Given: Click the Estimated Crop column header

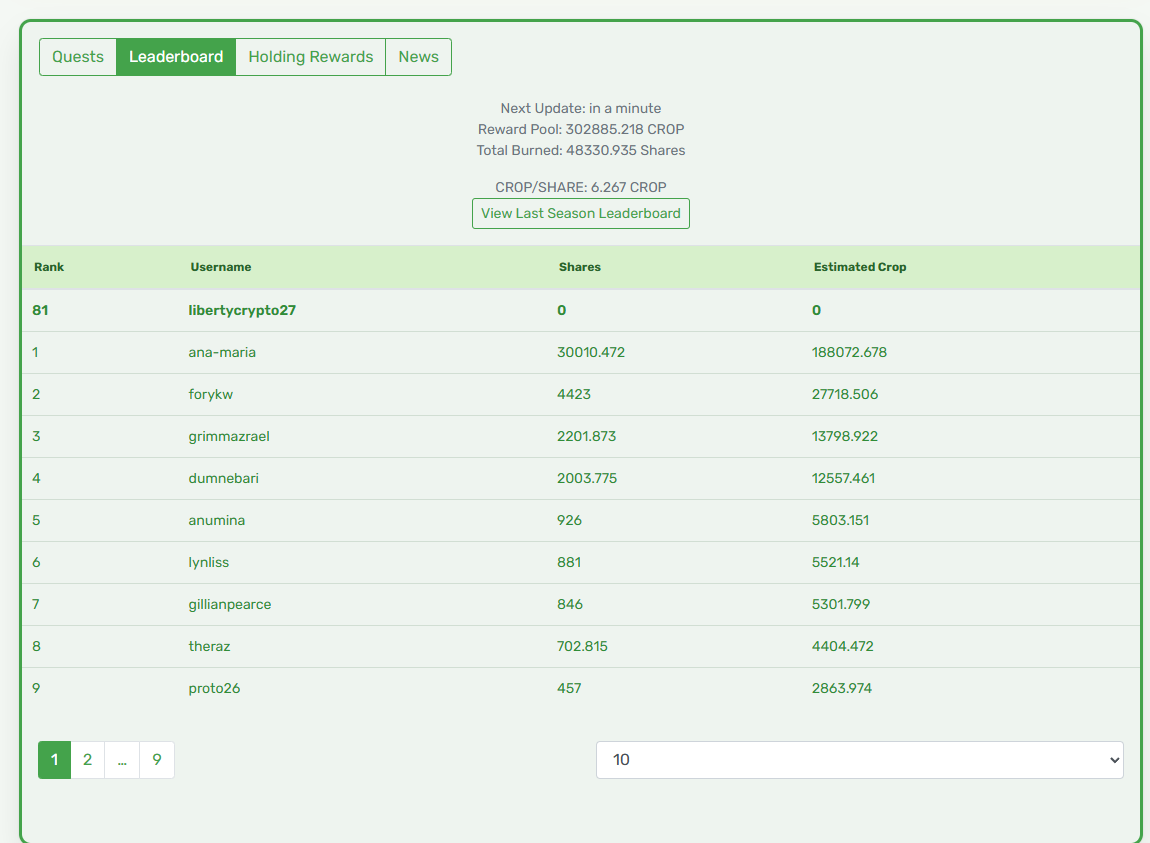Looking at the screenshot, I should pyautogui.click(x=860, y=267).
